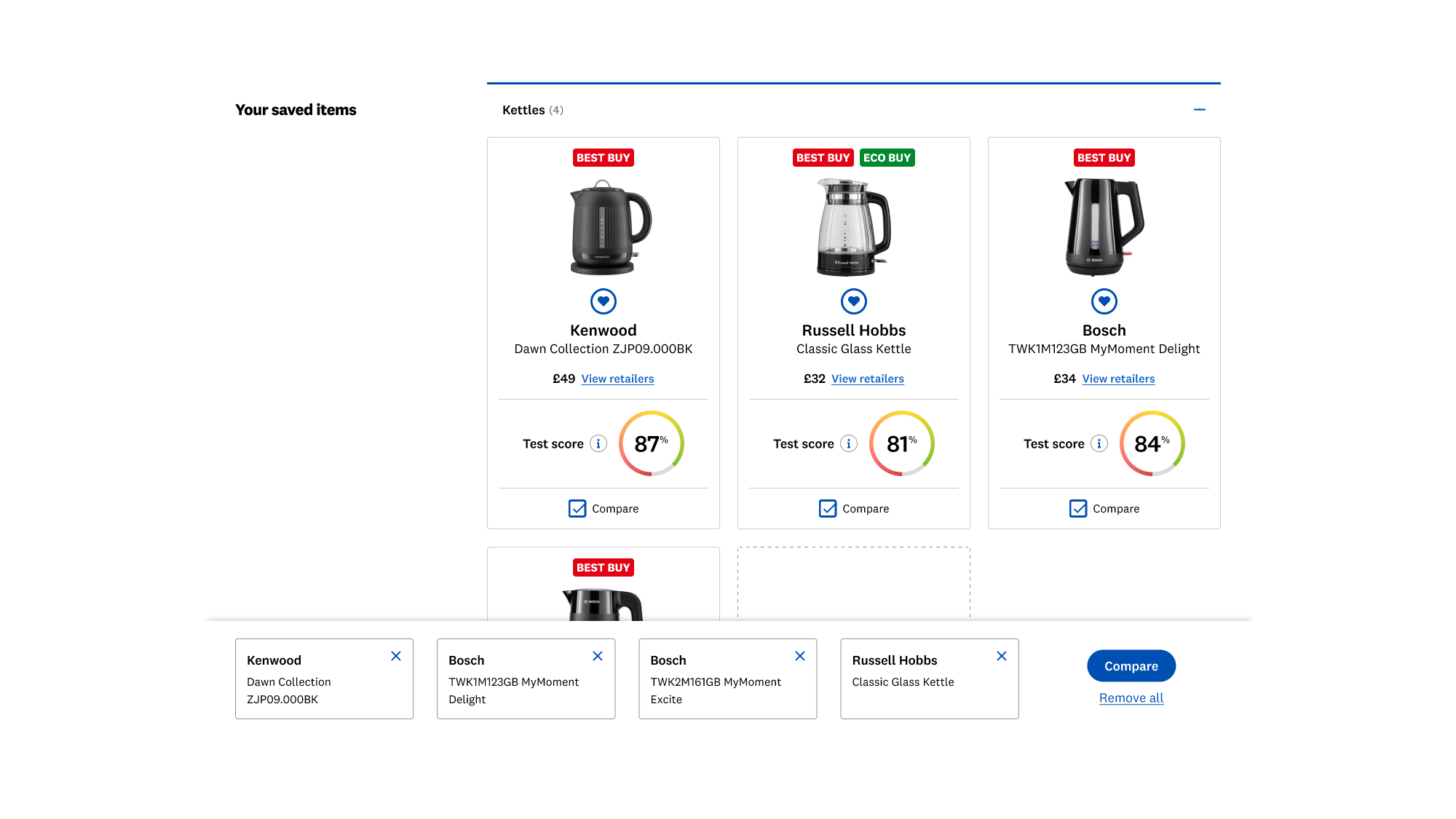
Task: Show Russell Hobbs test score info tooltip
Action: pyautogui.click(x=848, y=443)
